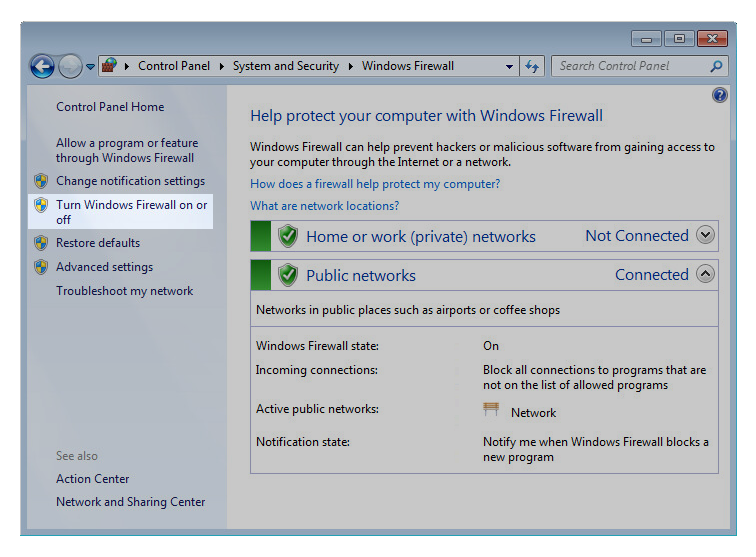The height and width of the screenshot is (557, 756).
Task: Open Allow a program or feature link
Action: [127, 150]
